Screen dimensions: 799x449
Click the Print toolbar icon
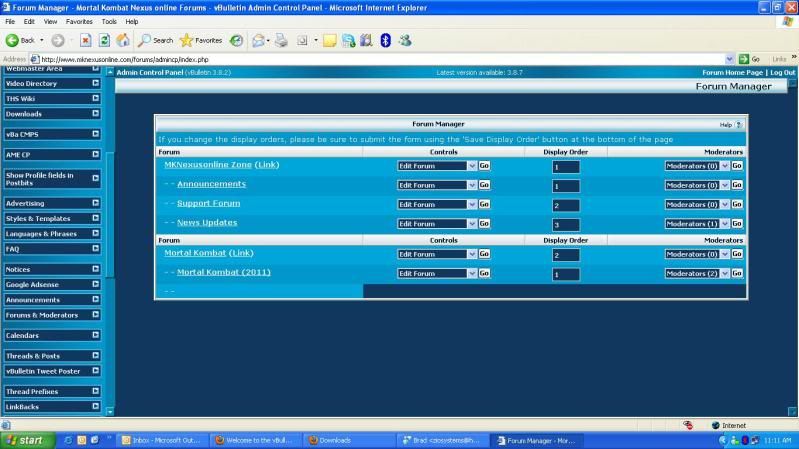pyautogui.click(x=281, y=40)
